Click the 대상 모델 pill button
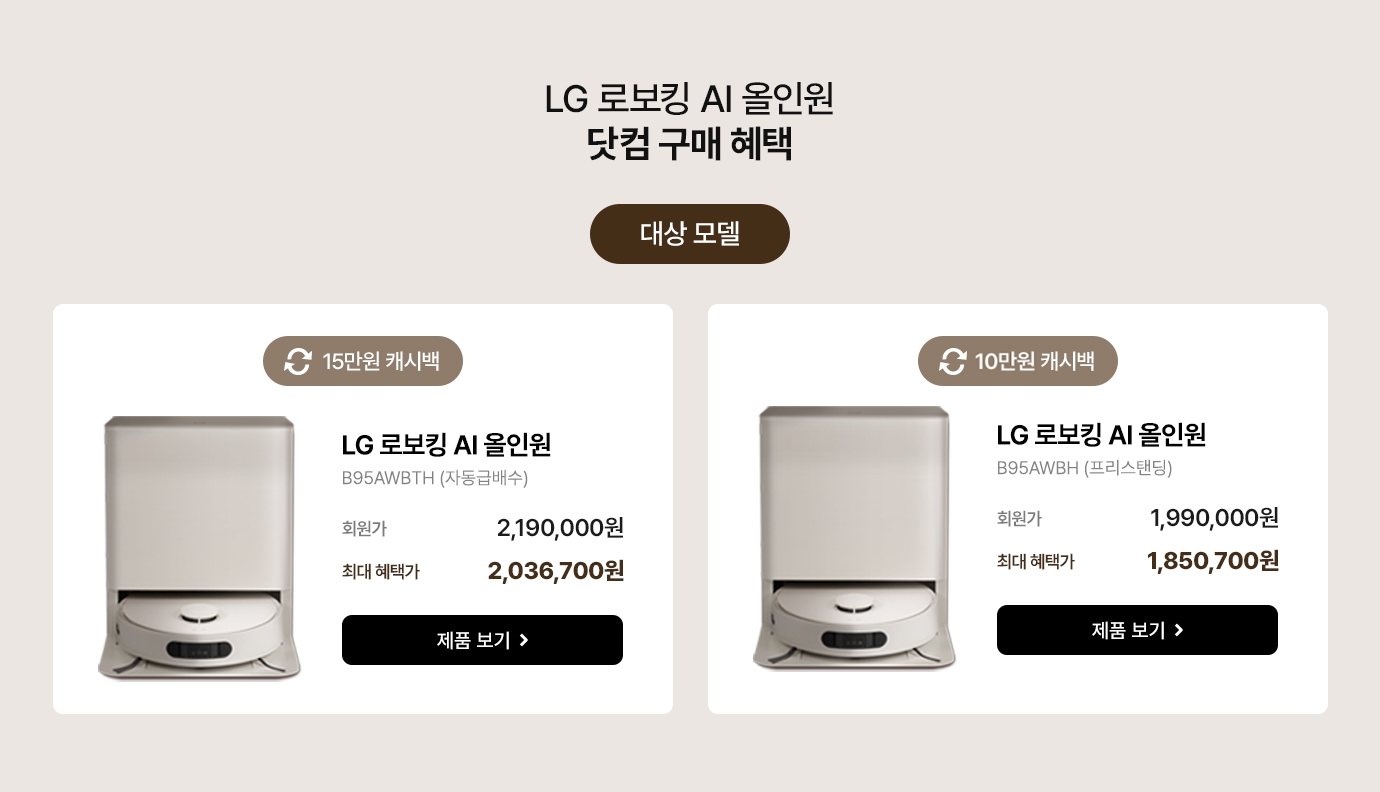 point(690,234)
